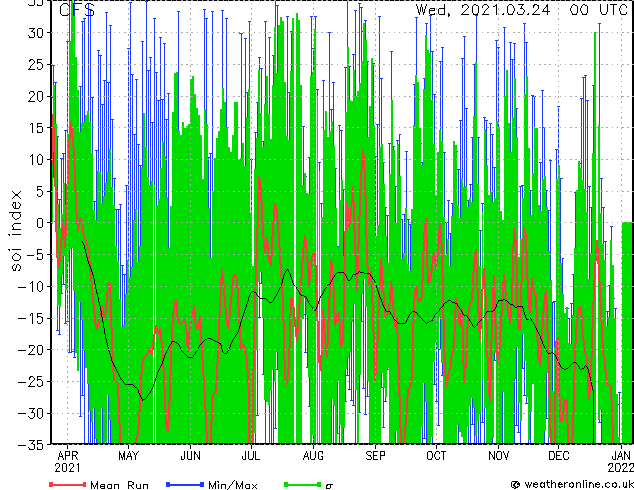Click the 'Min/Max' legend label

(x=232, y=485)
